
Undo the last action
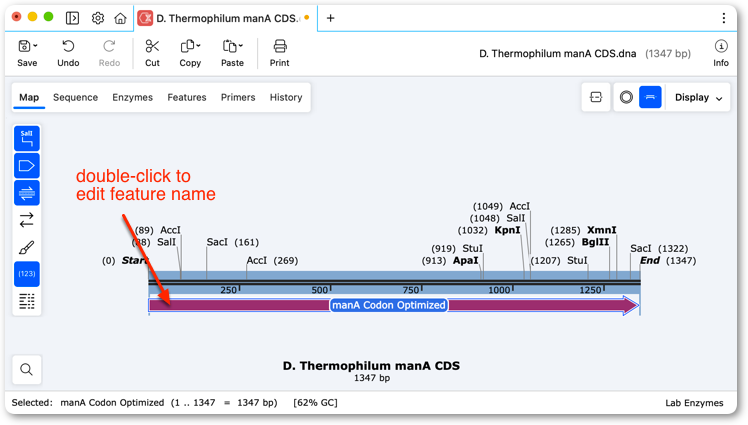68,52
